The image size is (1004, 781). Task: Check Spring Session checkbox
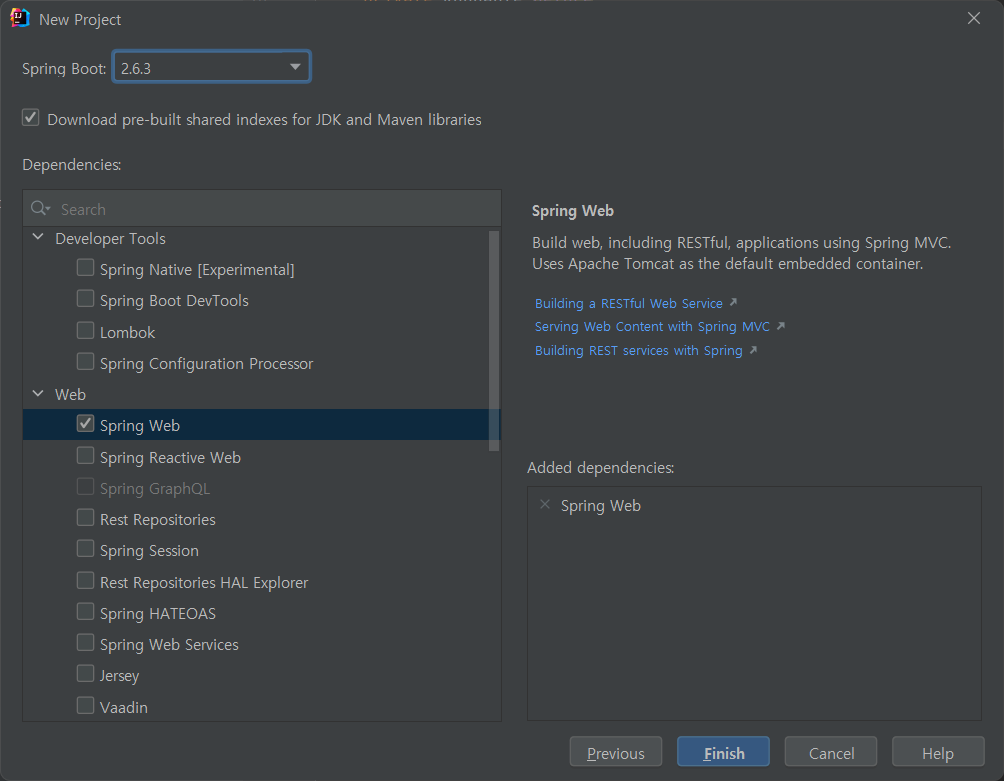click(85, 549)
